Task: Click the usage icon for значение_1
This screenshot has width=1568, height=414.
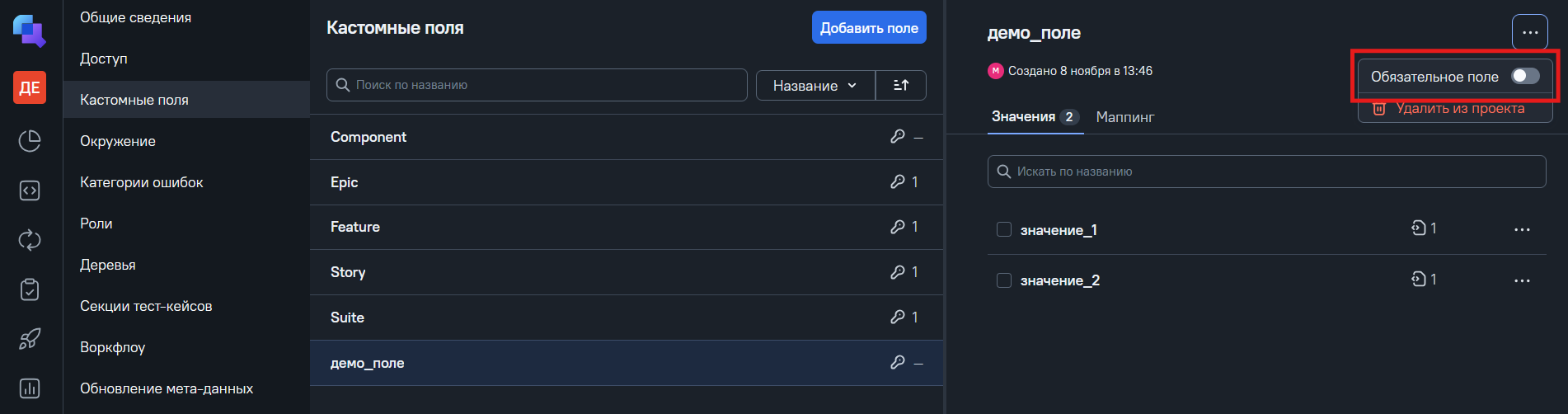Action: click(x=1419, y=228)
